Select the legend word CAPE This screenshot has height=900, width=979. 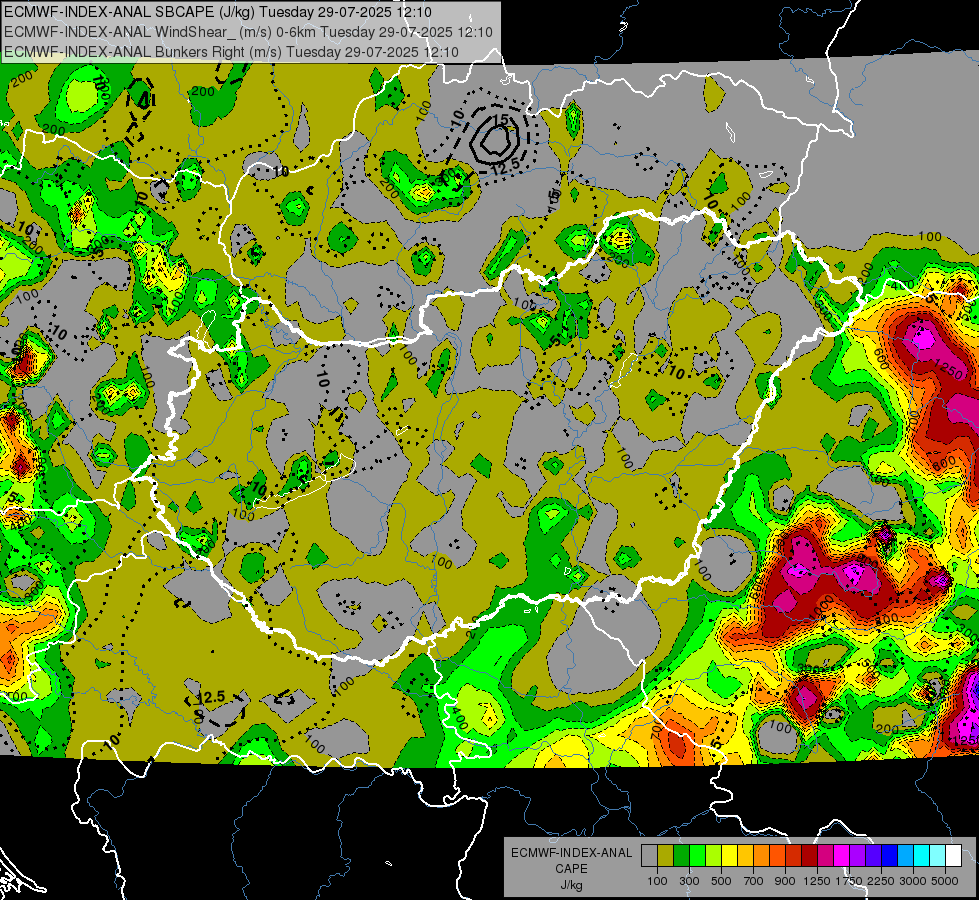click(571, 869)
